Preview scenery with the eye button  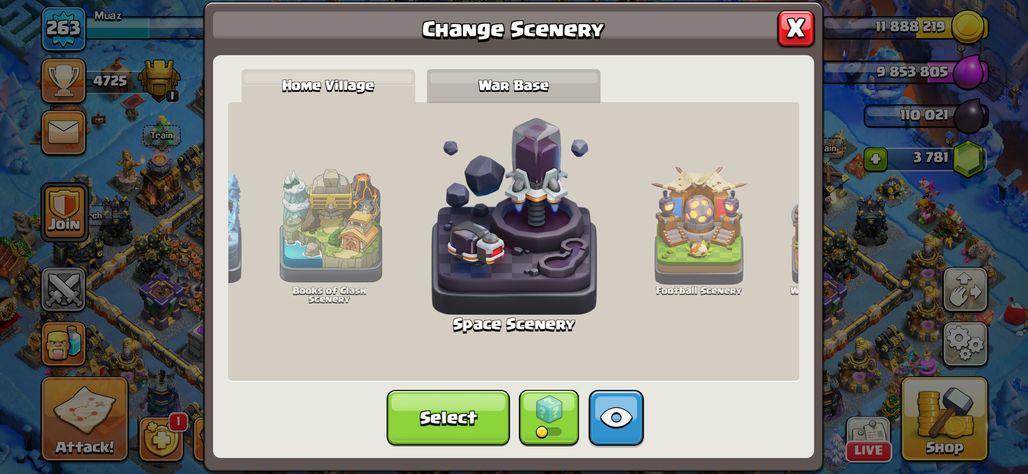tap(616, 418)
